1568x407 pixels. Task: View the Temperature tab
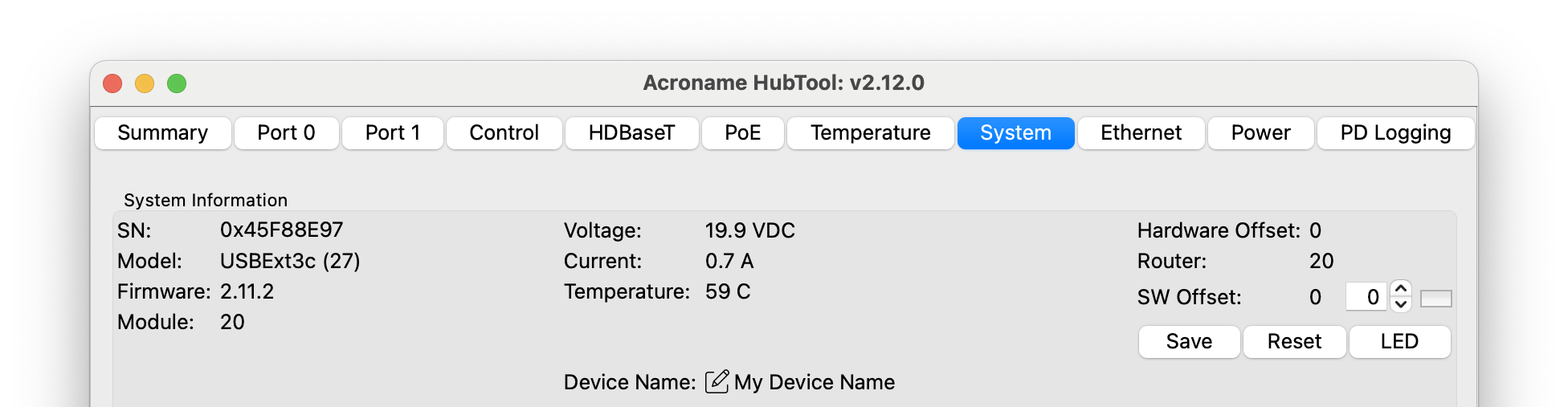[x=870, y=133]
